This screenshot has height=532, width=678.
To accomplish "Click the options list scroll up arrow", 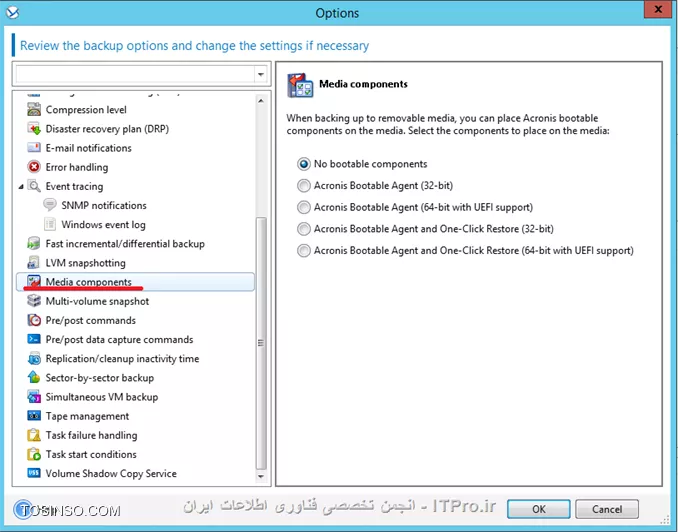I will (261, 101).
